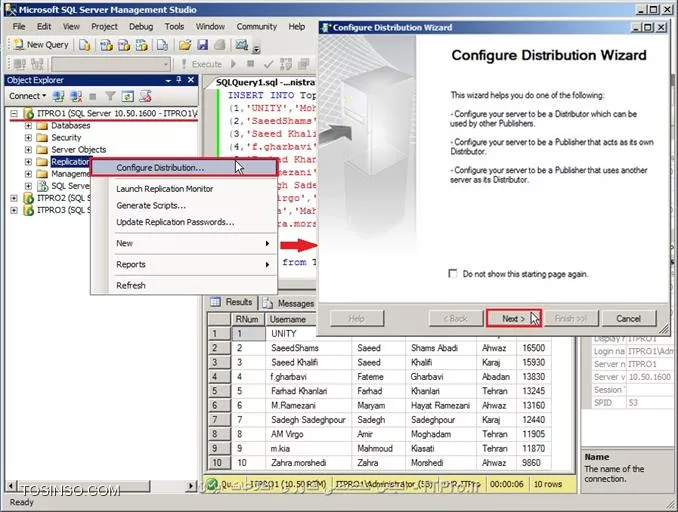Close the Object Explorer panel

[191, 80]
